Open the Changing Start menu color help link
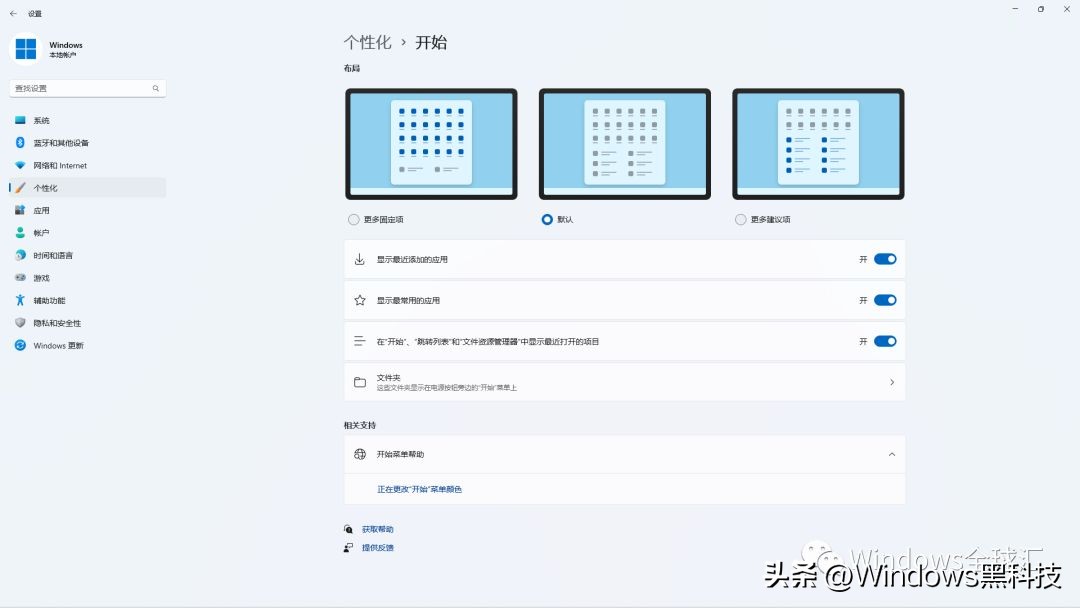The image size is (1080, 608). [x=421, y=489]
